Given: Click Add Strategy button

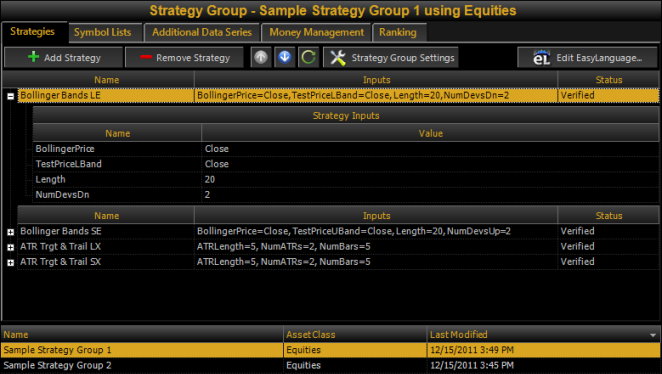Looking at the screenshot, I should click(64, 57).
